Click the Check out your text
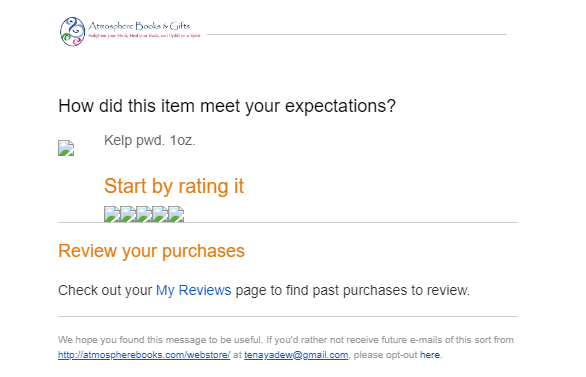Viewport: 586px width, 377px height. 105,290
